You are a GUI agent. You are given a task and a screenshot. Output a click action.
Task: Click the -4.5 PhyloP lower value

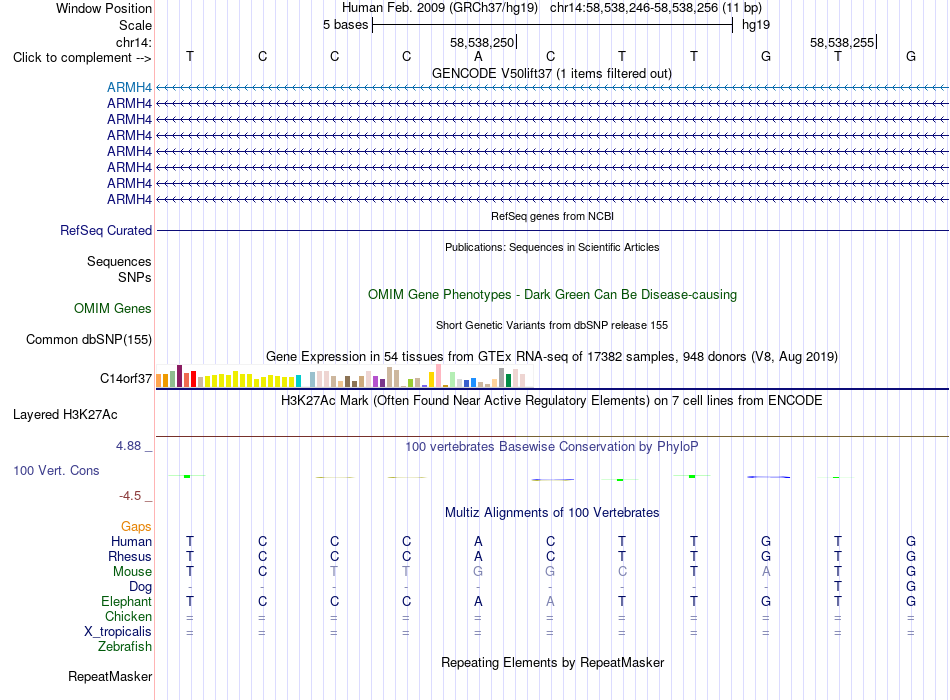pos(130,496)
